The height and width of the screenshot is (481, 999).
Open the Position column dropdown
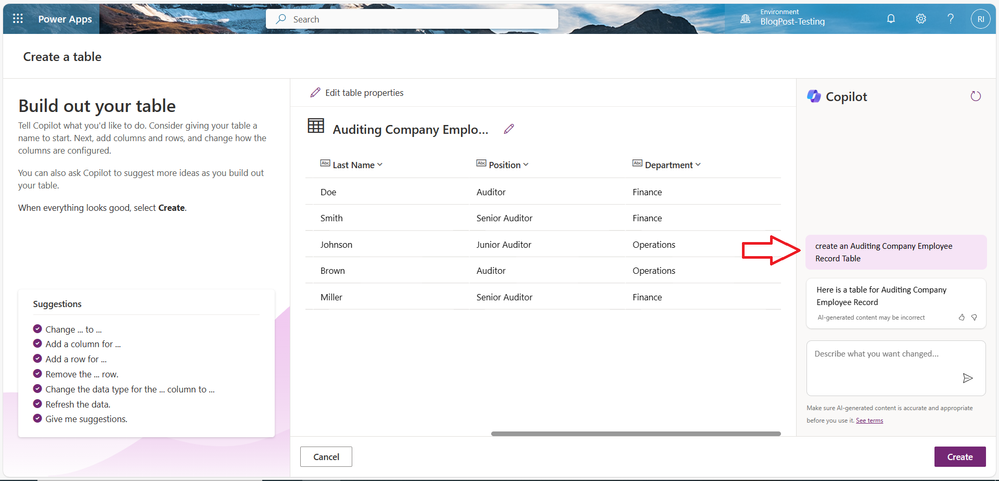pos(526,164)
